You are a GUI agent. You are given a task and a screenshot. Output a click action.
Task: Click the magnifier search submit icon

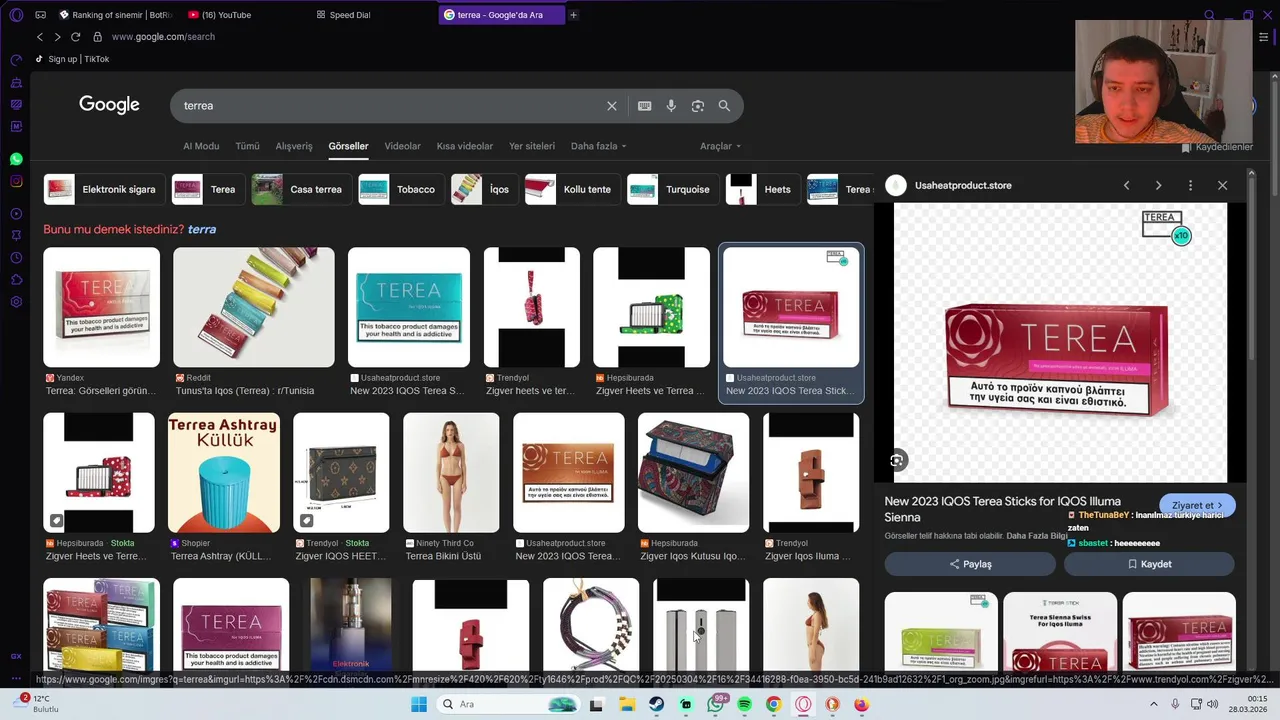tap(724, 106)
